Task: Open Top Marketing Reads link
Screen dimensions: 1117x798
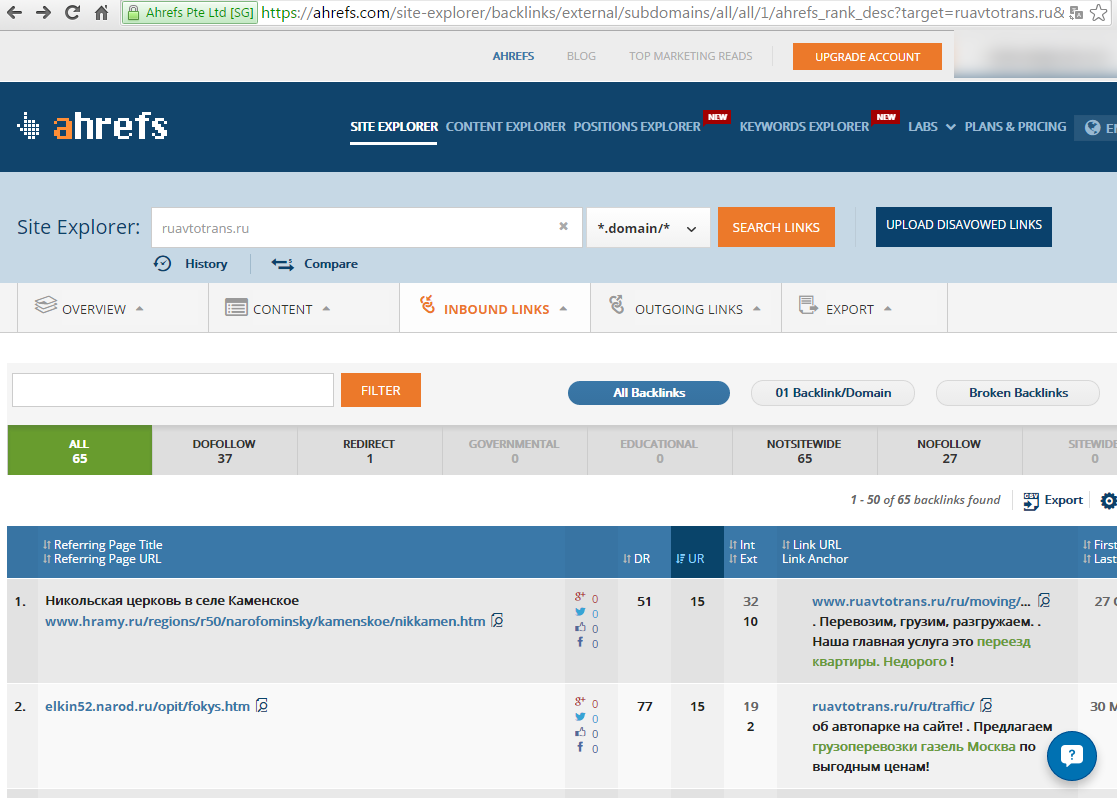Action: click(x=690, y=56)
